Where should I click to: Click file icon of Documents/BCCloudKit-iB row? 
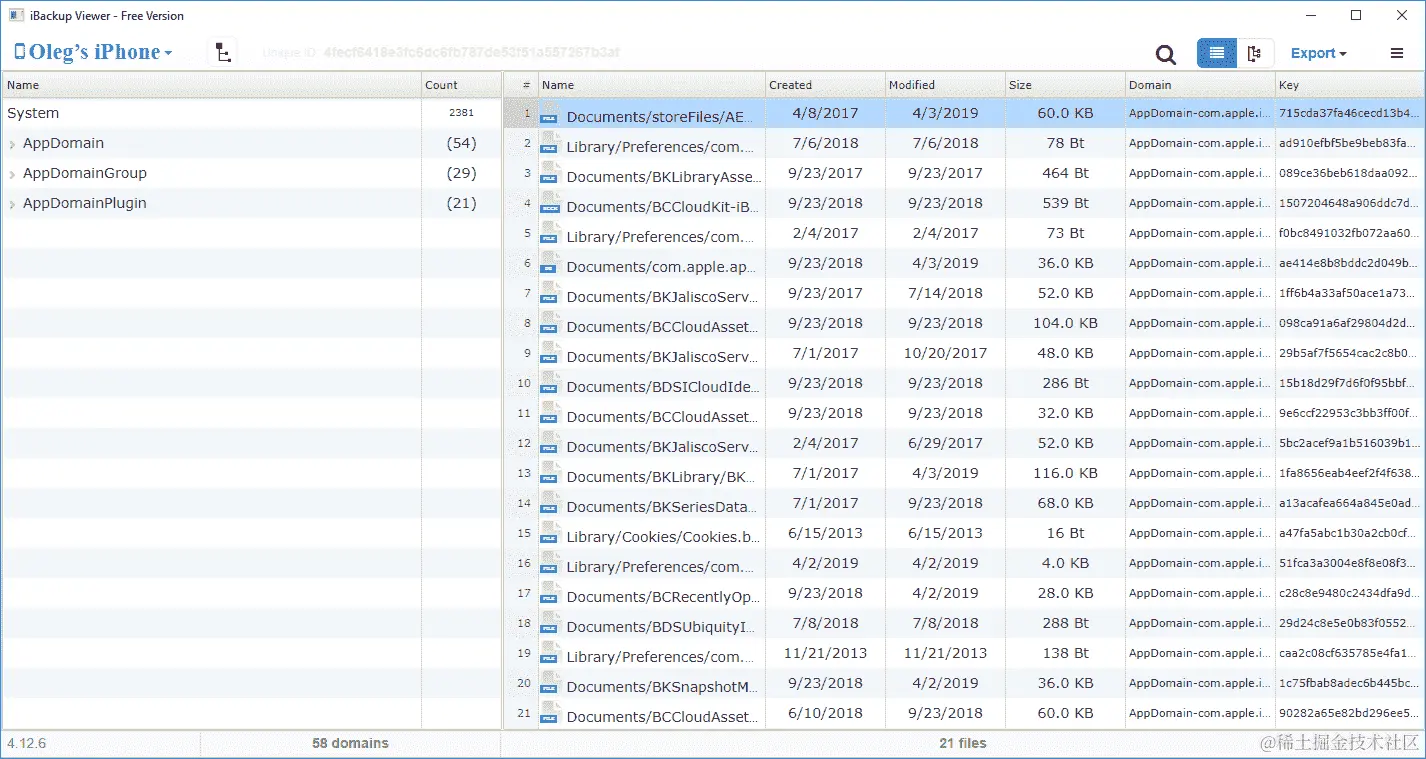(x=550, y=203)
